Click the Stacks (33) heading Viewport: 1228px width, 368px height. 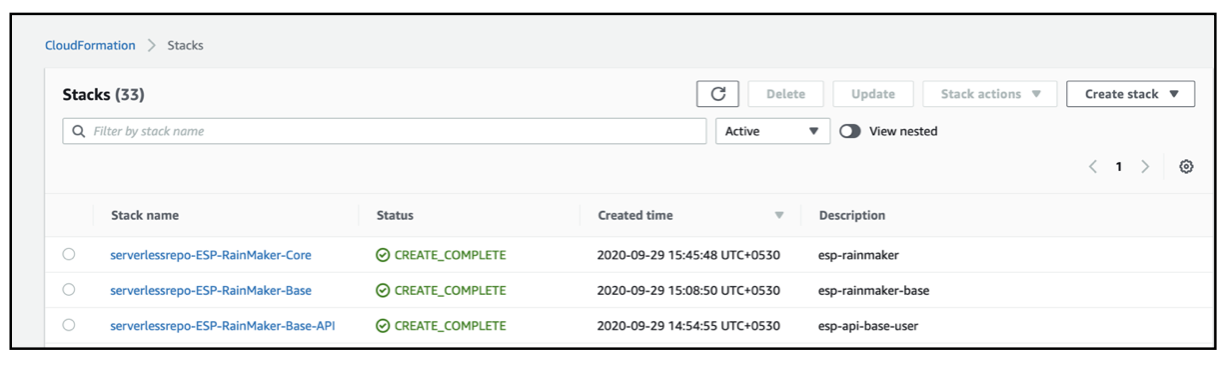(x=104, y=95)
